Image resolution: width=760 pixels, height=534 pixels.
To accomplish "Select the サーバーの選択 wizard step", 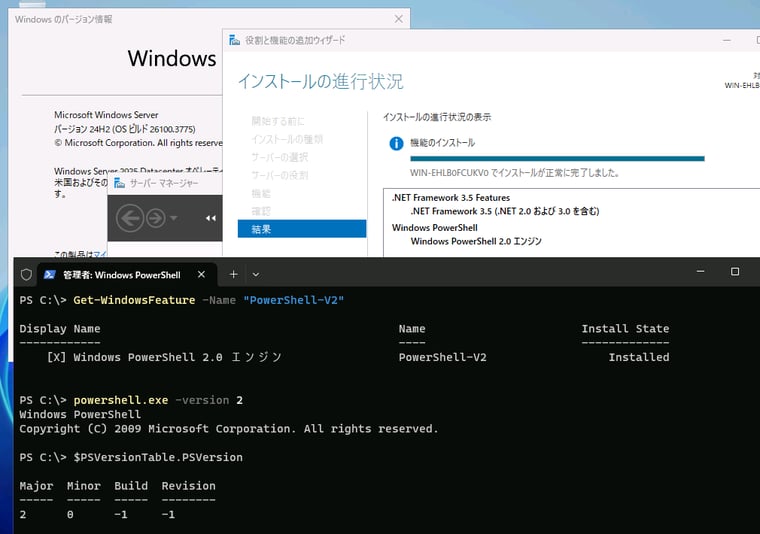I will [x=280, y=157].
